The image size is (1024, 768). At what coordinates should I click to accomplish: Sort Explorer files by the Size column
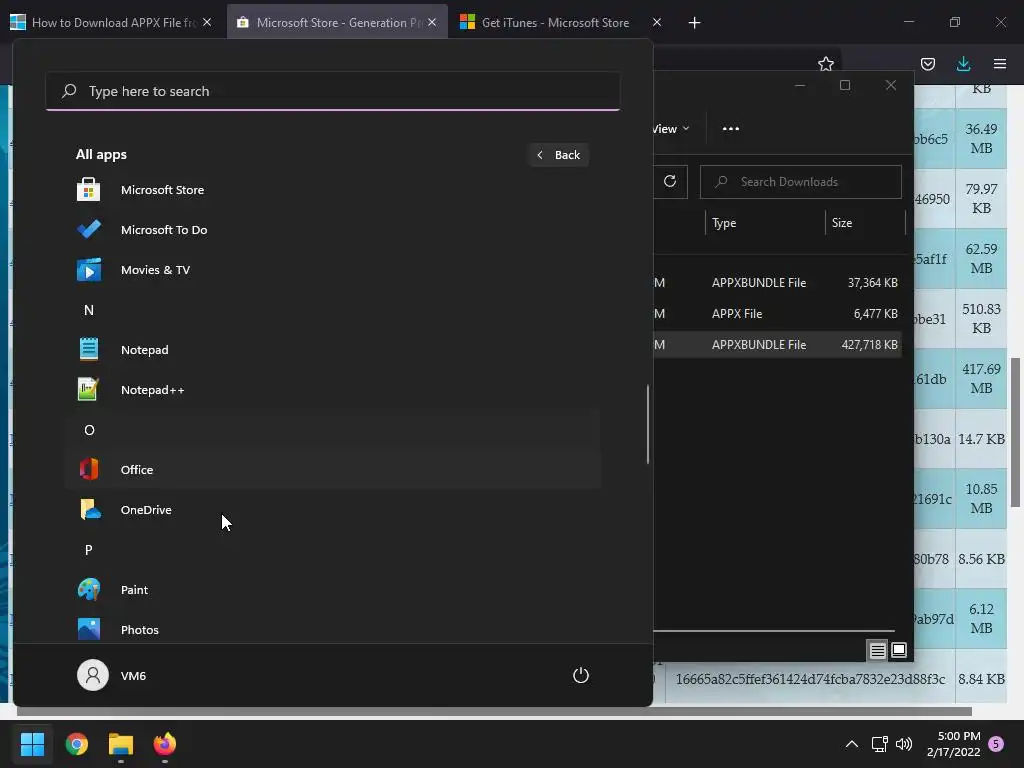pyautogui.click(x=865, y=223)
